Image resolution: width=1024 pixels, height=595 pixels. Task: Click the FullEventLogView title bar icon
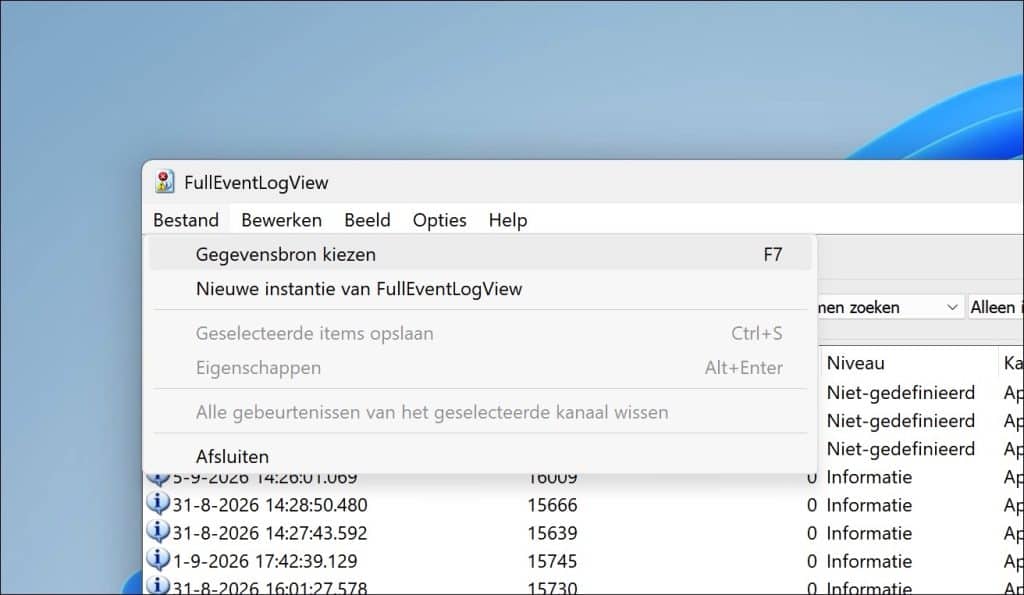(x=164, y=182)
